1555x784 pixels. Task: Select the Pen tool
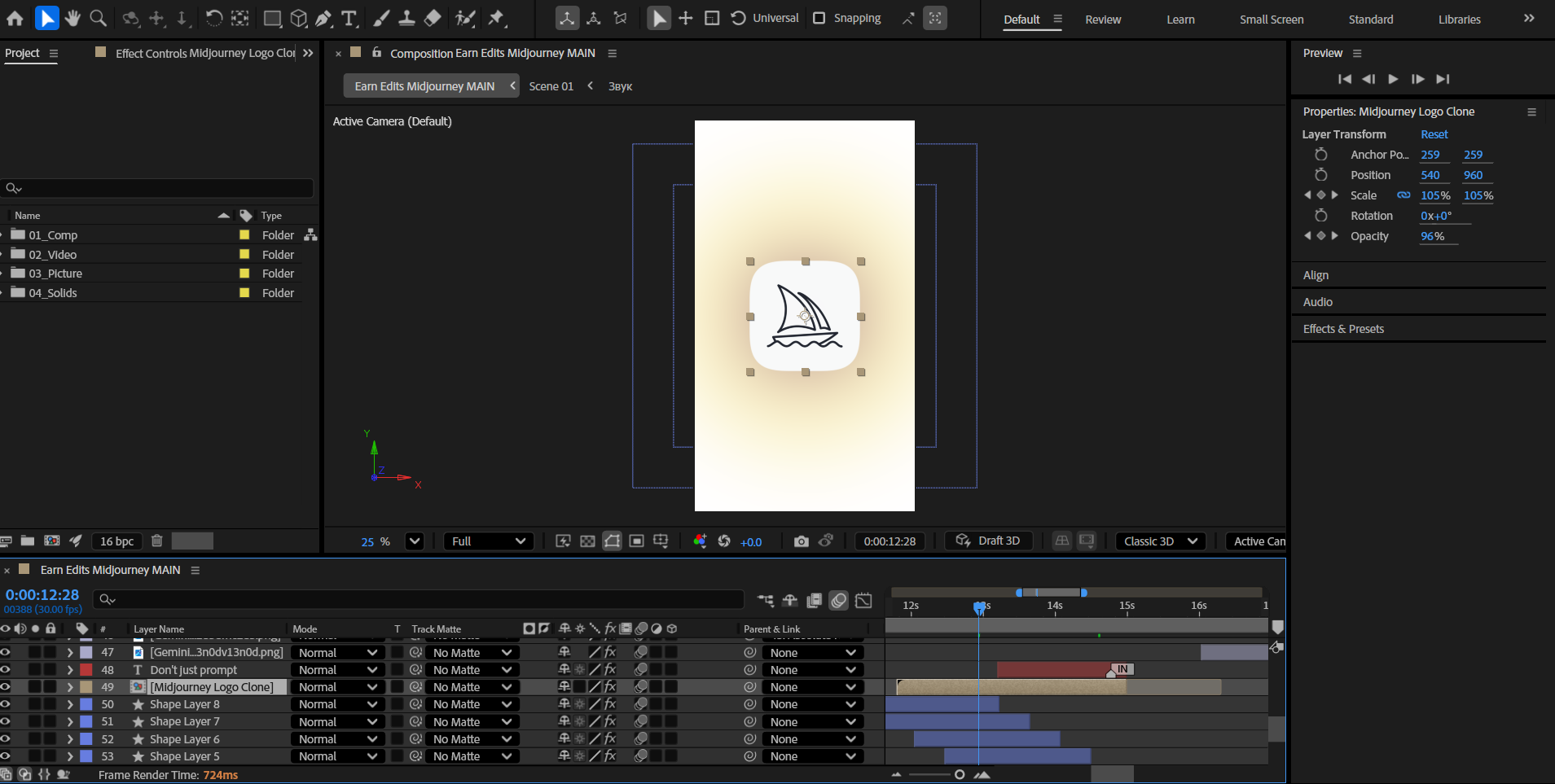tap(323, 18)
